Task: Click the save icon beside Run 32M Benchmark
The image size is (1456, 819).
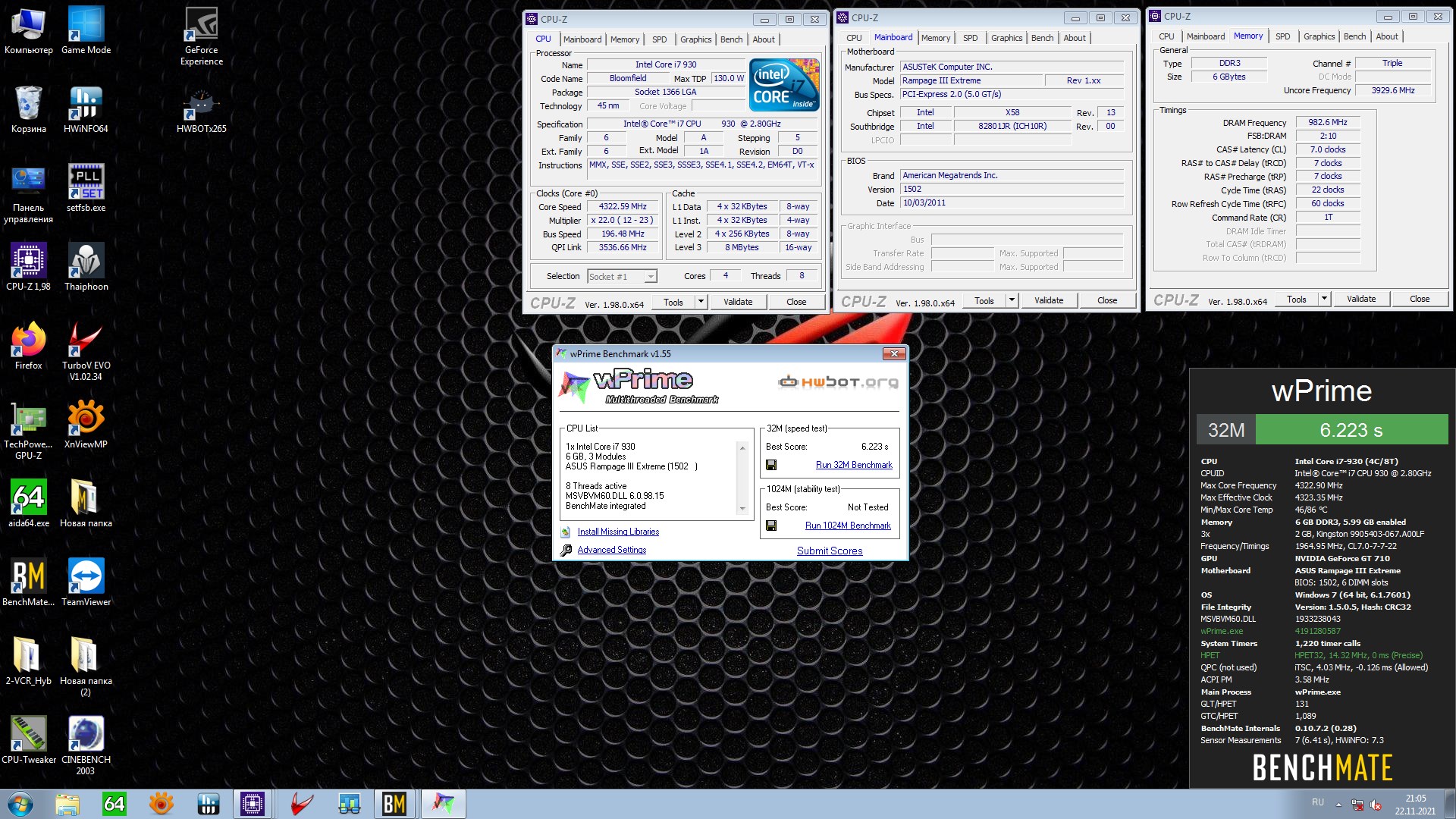Action: pos(771,465)
